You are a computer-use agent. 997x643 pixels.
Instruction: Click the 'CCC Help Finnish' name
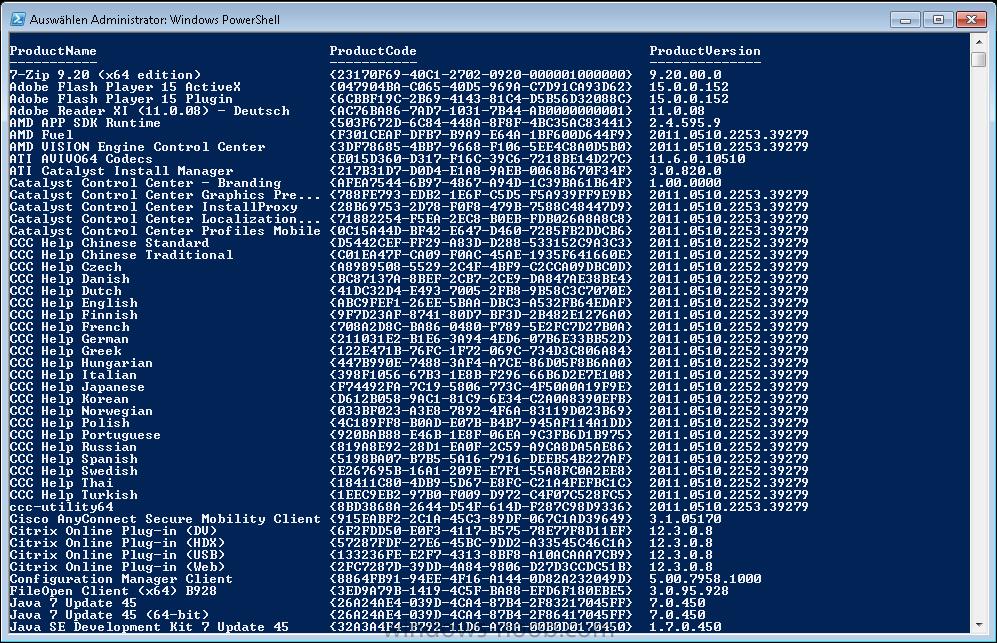[74, 315]
